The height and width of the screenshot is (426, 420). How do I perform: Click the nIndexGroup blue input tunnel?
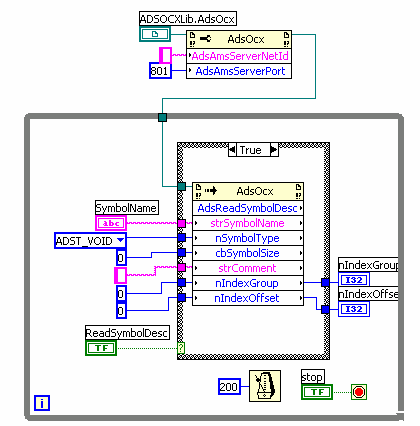click(x=181, y=283)
